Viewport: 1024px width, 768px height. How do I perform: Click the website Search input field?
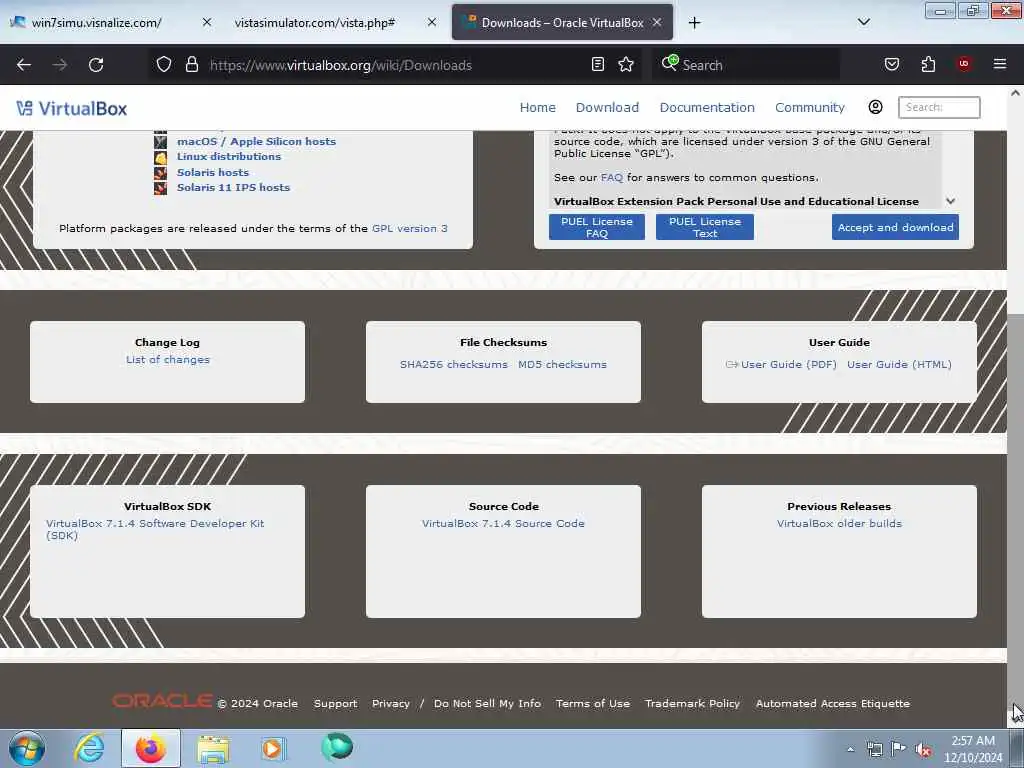point(938,107)
